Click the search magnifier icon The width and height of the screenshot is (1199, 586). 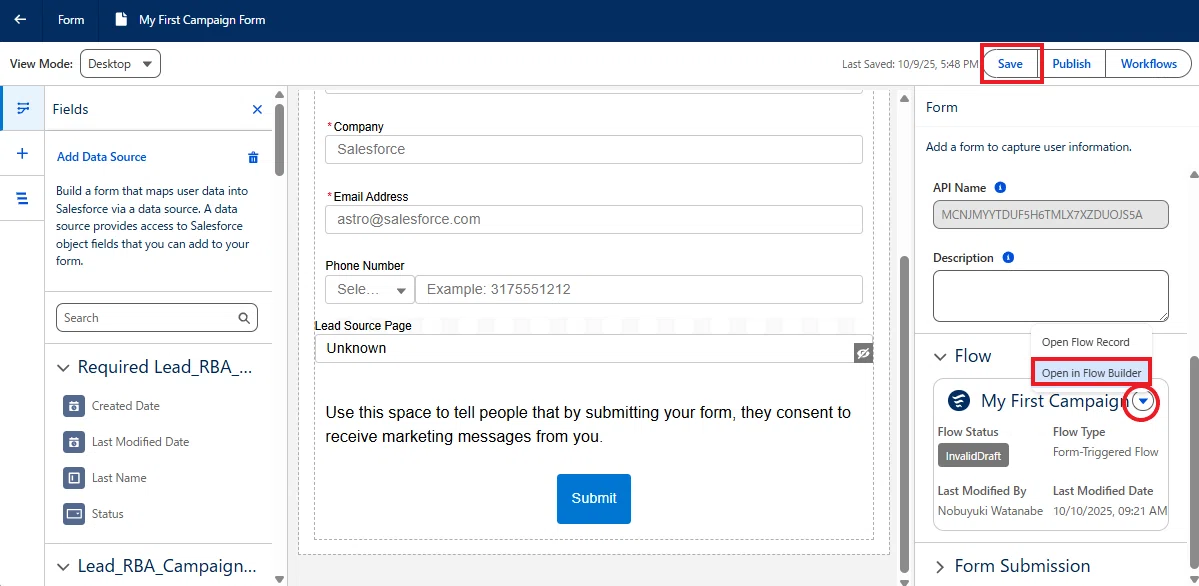pos(244,317)
